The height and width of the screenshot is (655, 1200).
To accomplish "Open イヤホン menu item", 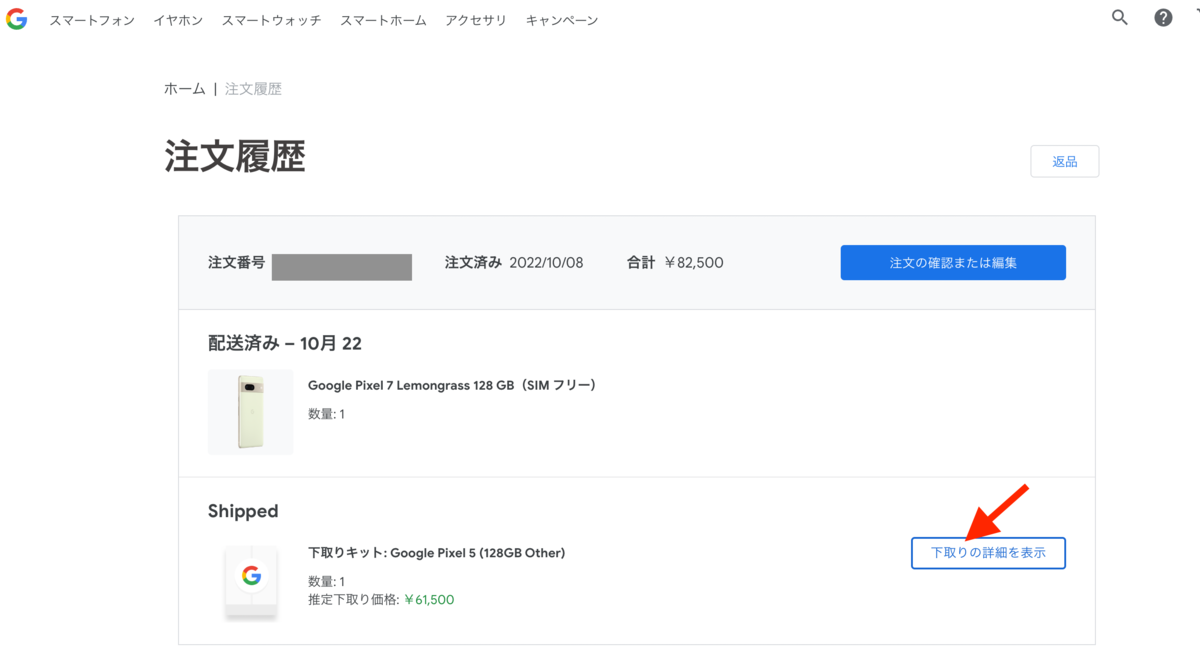I will [178, 20].
